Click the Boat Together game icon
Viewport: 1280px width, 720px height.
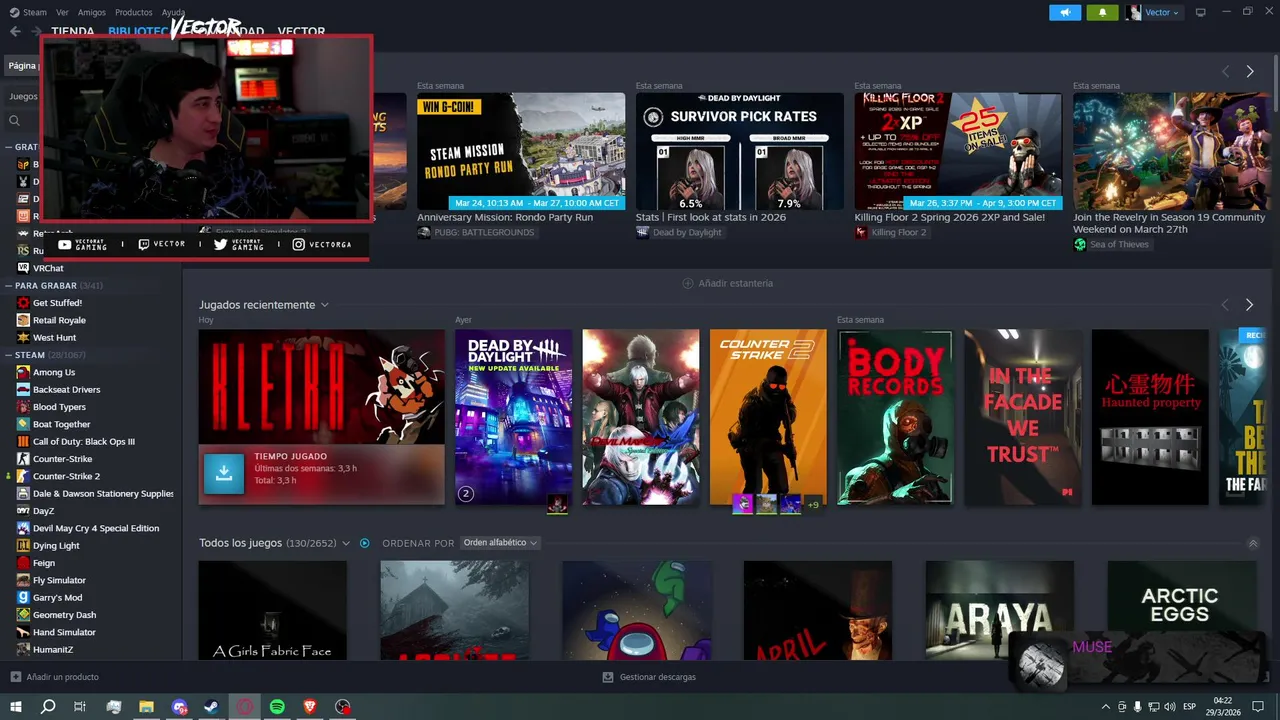pyautogui.click(x=23, y=424)
